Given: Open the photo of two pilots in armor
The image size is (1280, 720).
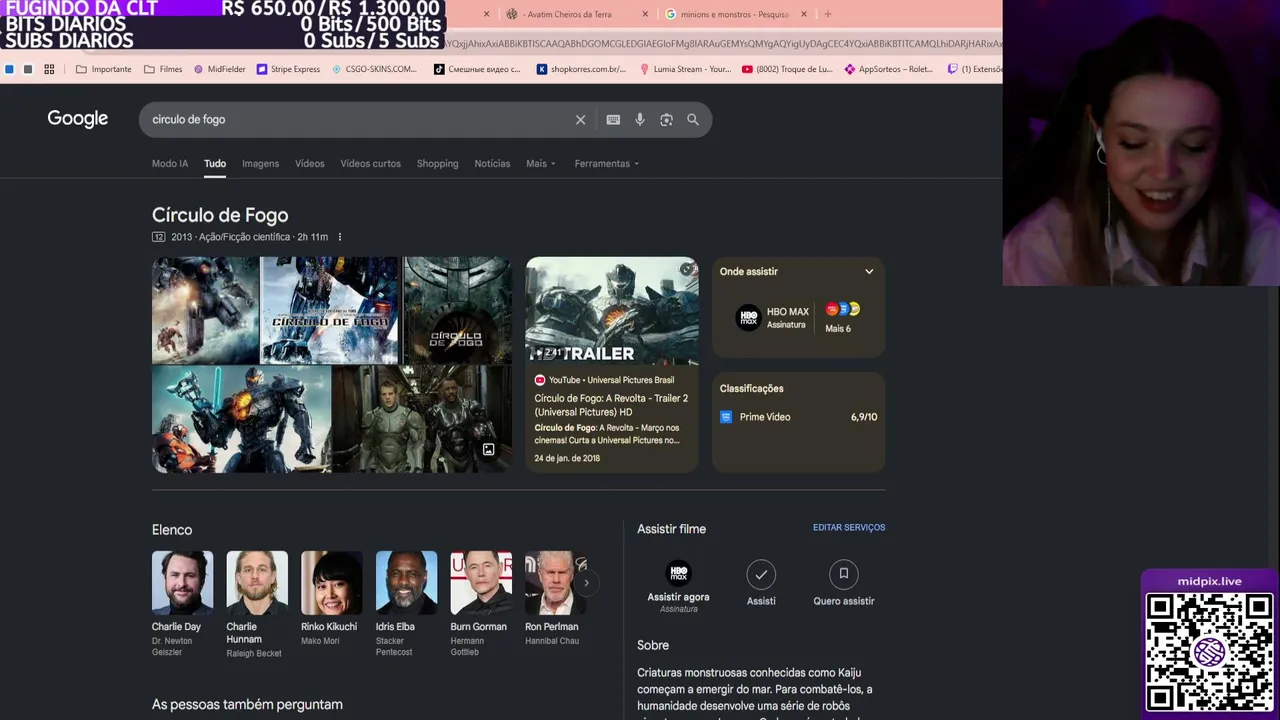Looking at the screenshot, I should pos(422,419).
